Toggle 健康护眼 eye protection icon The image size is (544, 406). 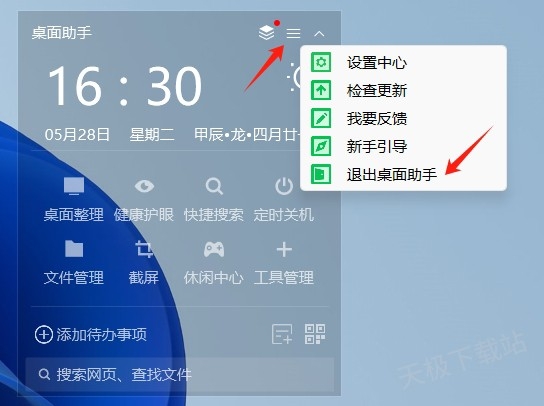click(x=144, y=186)
